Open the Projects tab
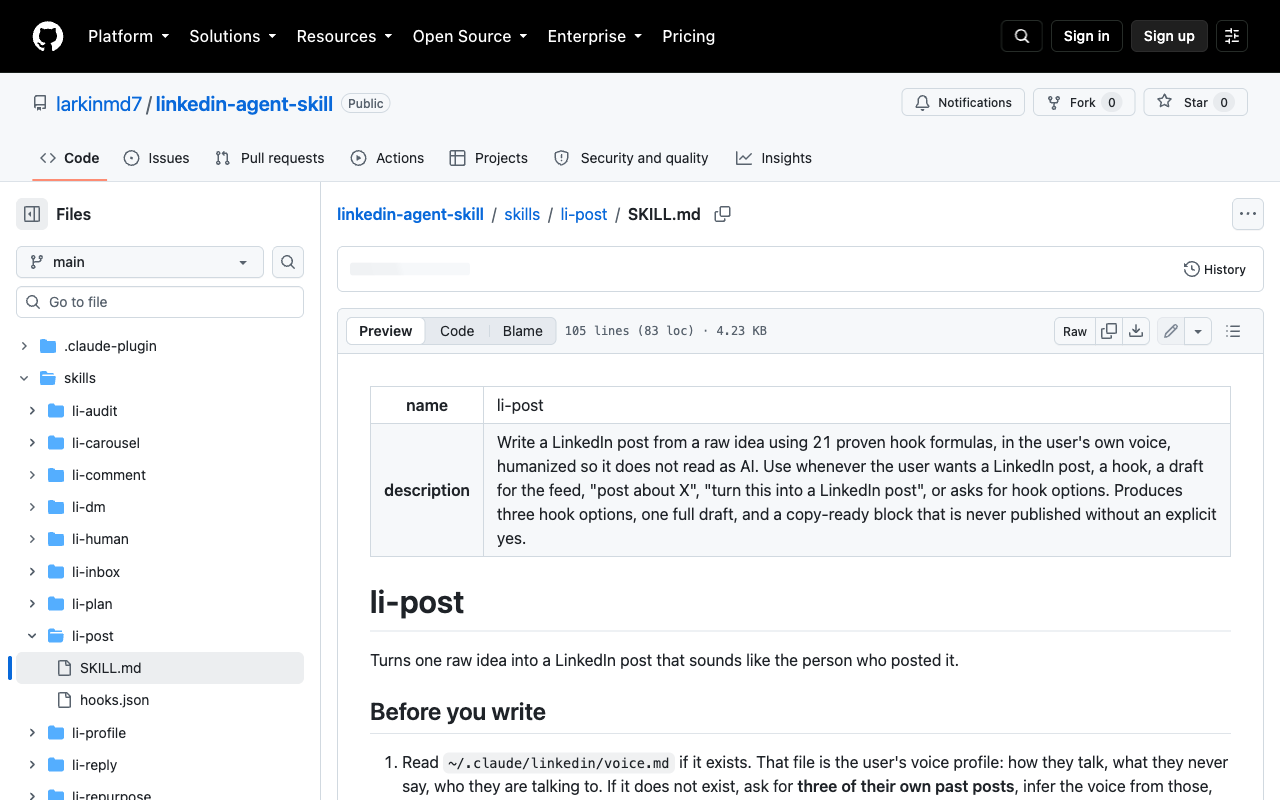The image size is (1280, 800). [x=489, y=158]
